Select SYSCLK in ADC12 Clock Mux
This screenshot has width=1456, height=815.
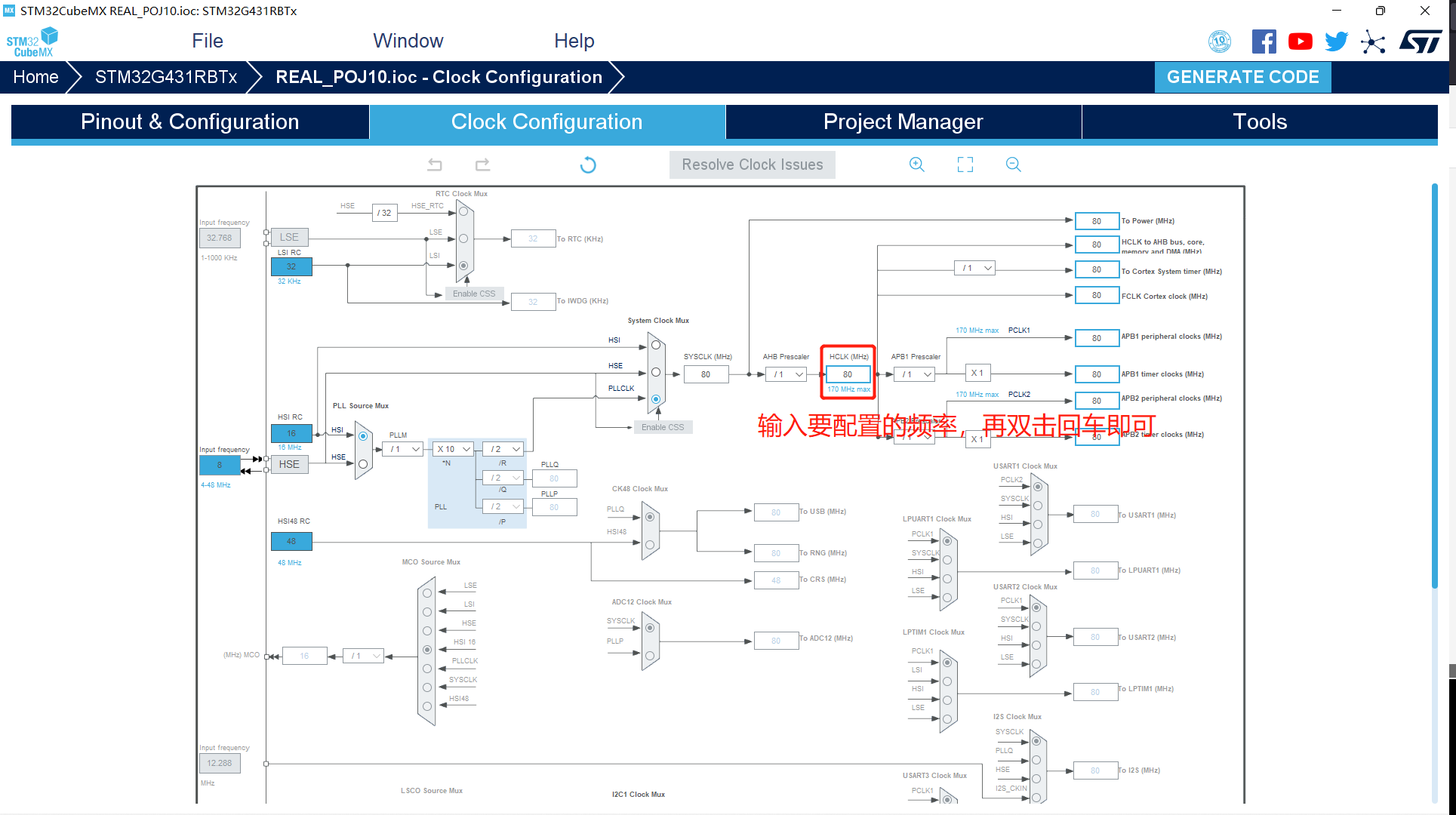(650, 628)
